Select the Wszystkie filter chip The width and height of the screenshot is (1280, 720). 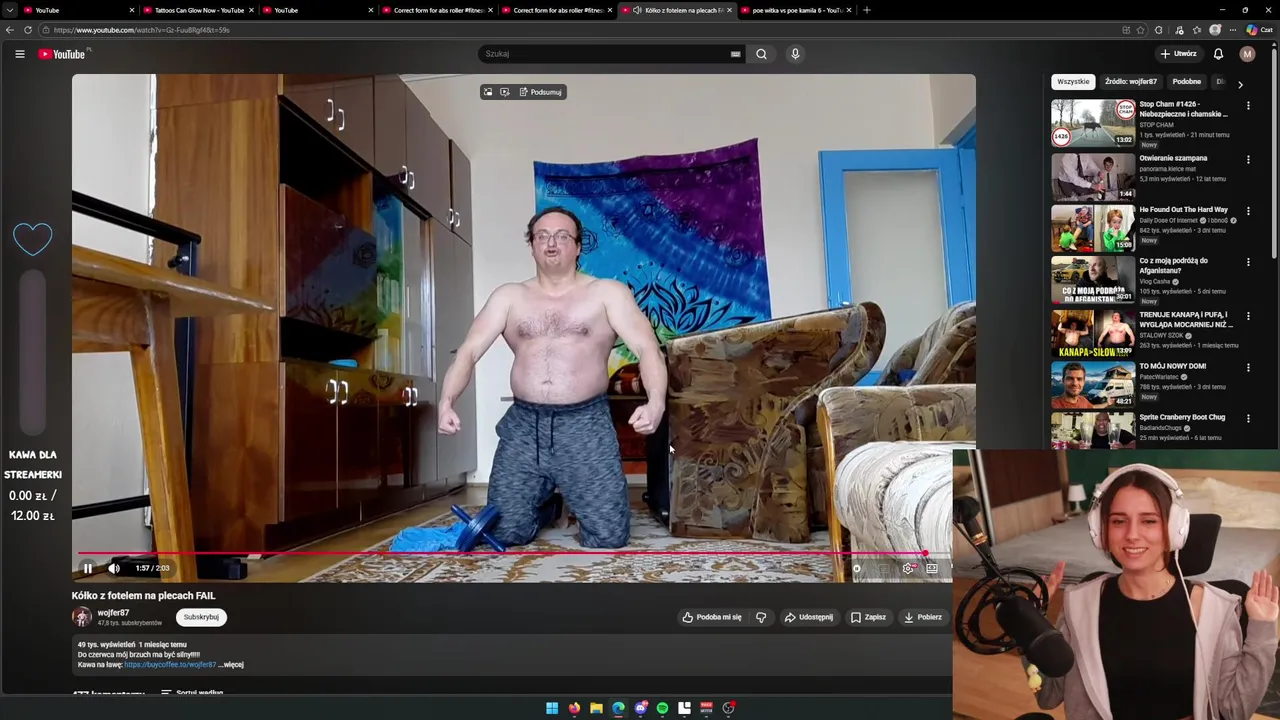(1073, 82)
